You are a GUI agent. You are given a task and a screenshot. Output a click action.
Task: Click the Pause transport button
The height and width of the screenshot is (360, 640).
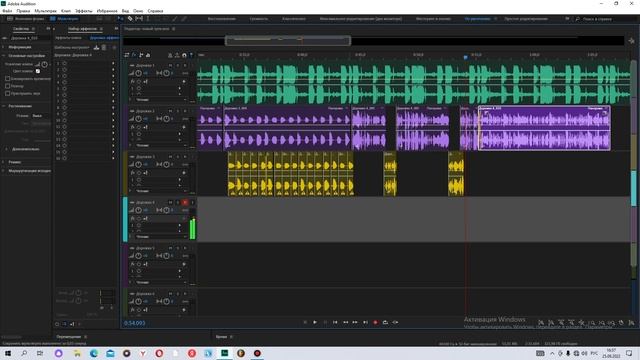pyautogui.click(x=325, y=322)
